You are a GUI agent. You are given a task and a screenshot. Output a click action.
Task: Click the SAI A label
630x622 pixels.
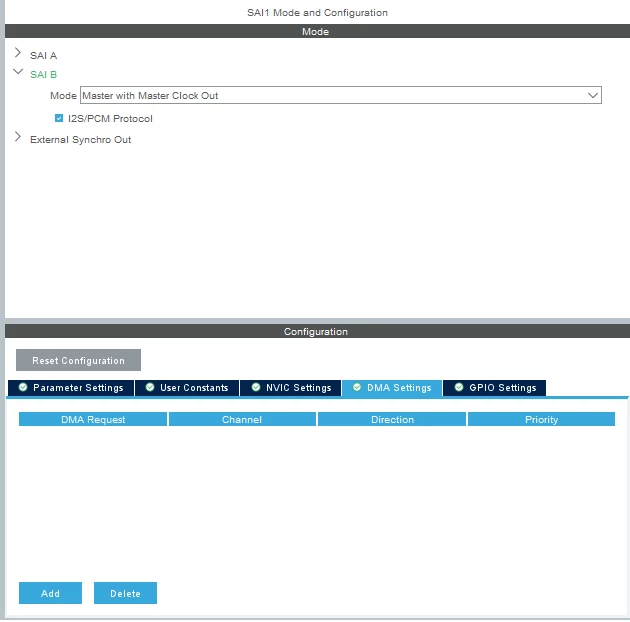[43, 55]
